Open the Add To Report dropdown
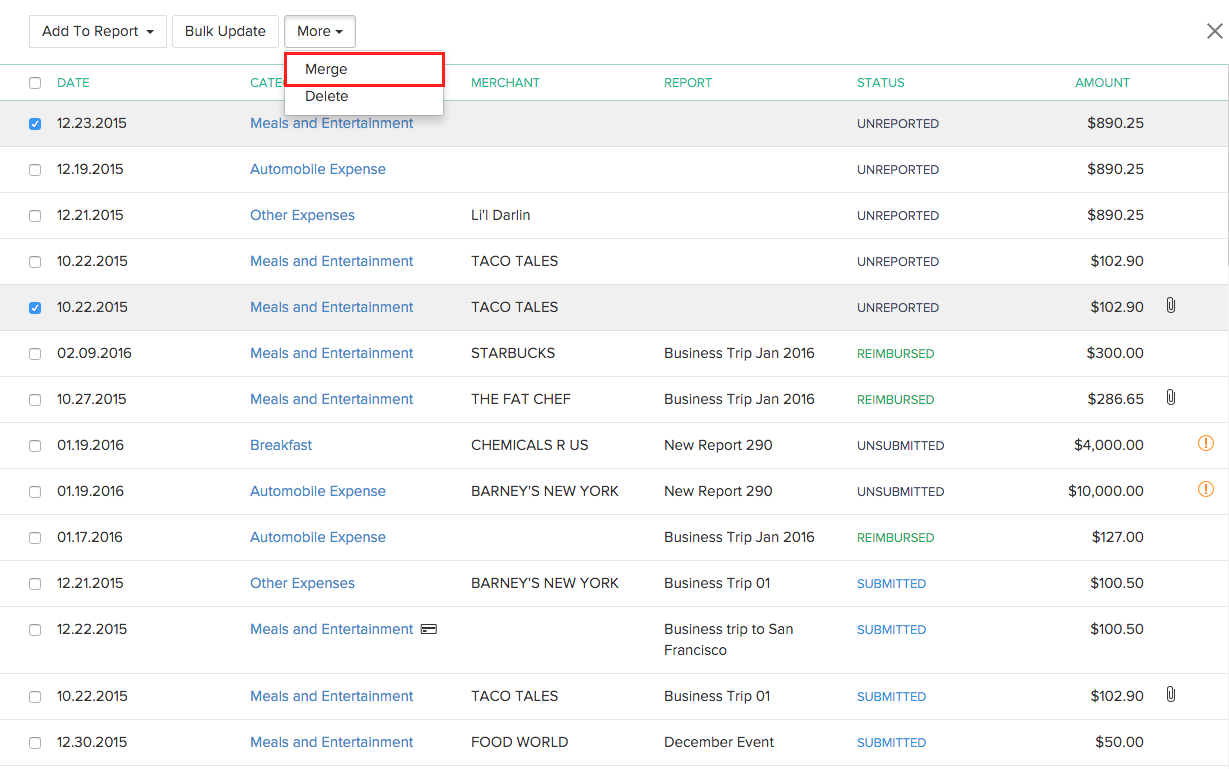The width and height of the screenshot is (1229, 769). pyautogui.click(x=97, y=31)
